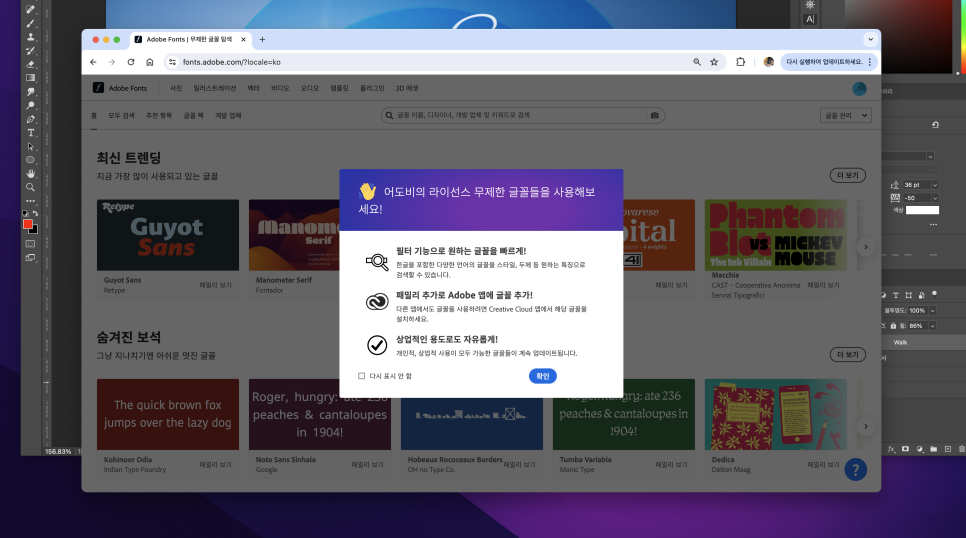Click the Adobe Fonts logo
The image size is (966, 538).
coord(120,88)
